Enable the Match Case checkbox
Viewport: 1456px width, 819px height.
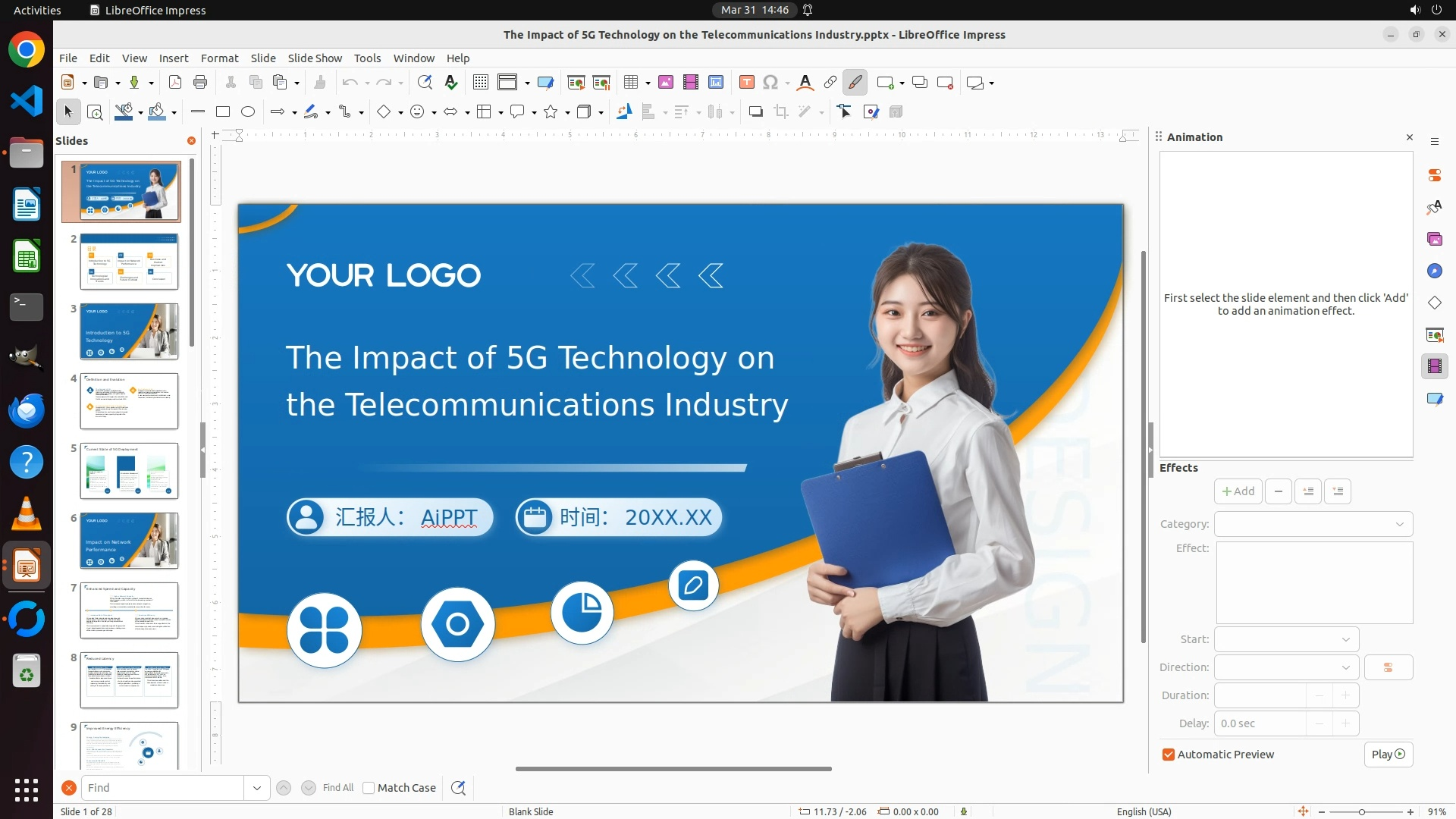369,788
